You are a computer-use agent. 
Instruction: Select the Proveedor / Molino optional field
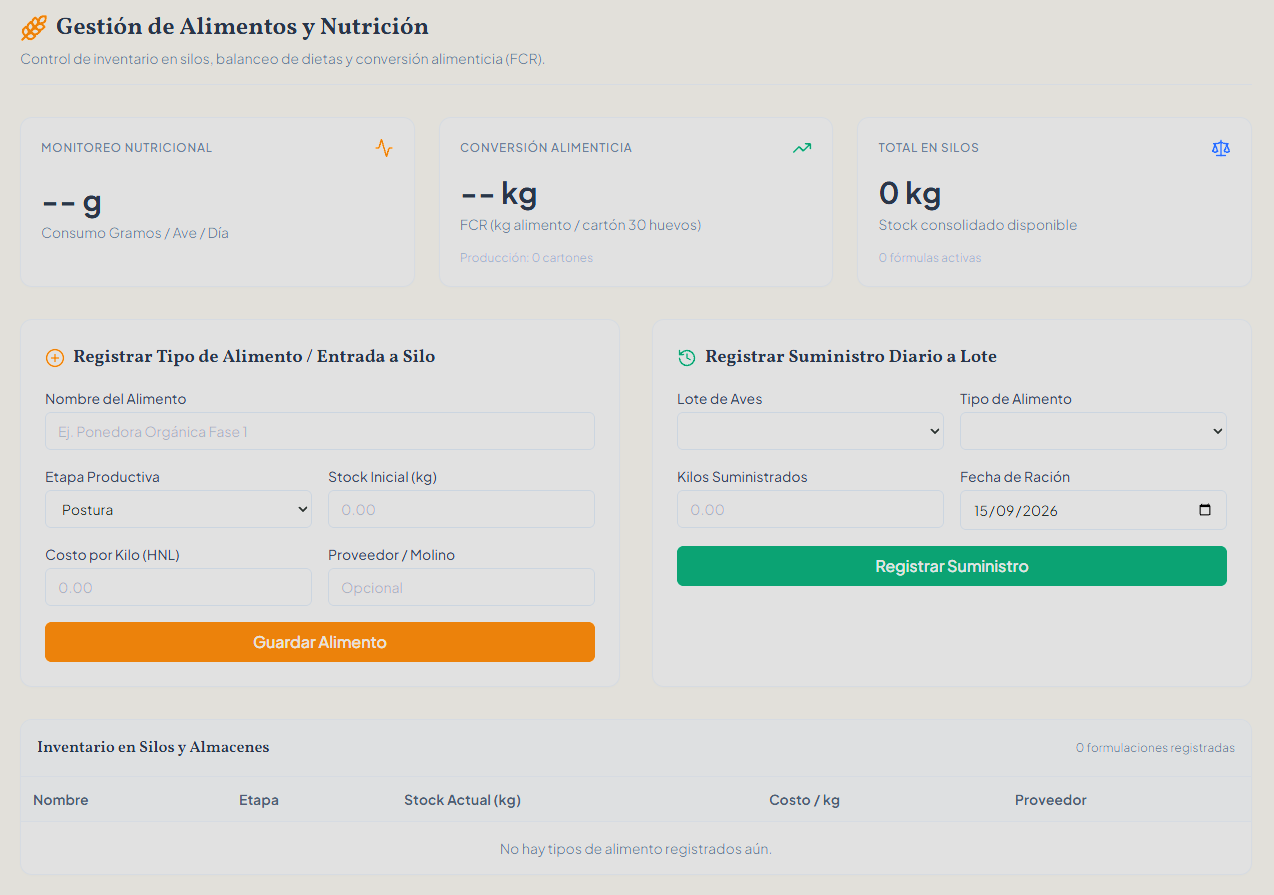tap(461, 587)
